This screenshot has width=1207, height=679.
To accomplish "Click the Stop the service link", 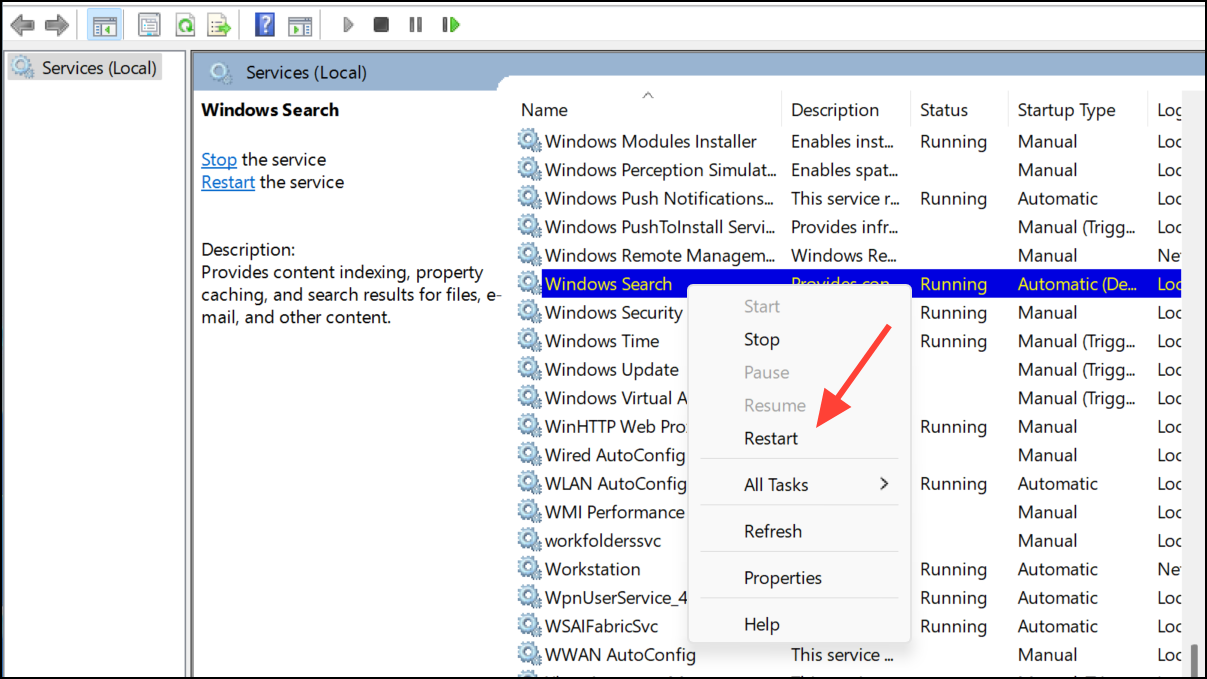I will point(219,159).
